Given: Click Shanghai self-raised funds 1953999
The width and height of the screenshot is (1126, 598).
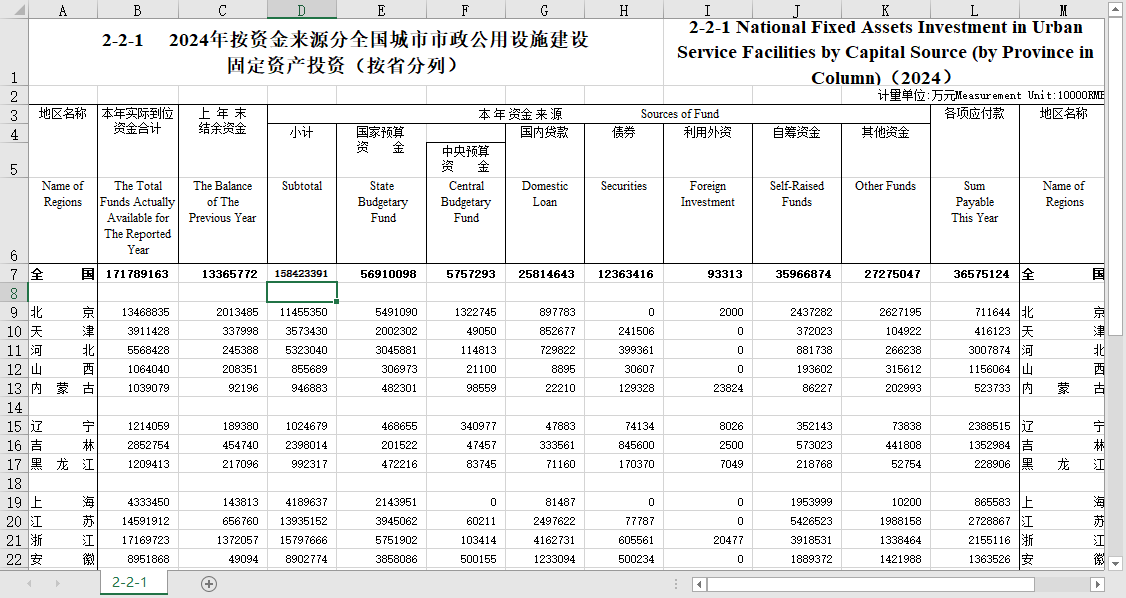Looking at the screenshot, I should [796, 502].
